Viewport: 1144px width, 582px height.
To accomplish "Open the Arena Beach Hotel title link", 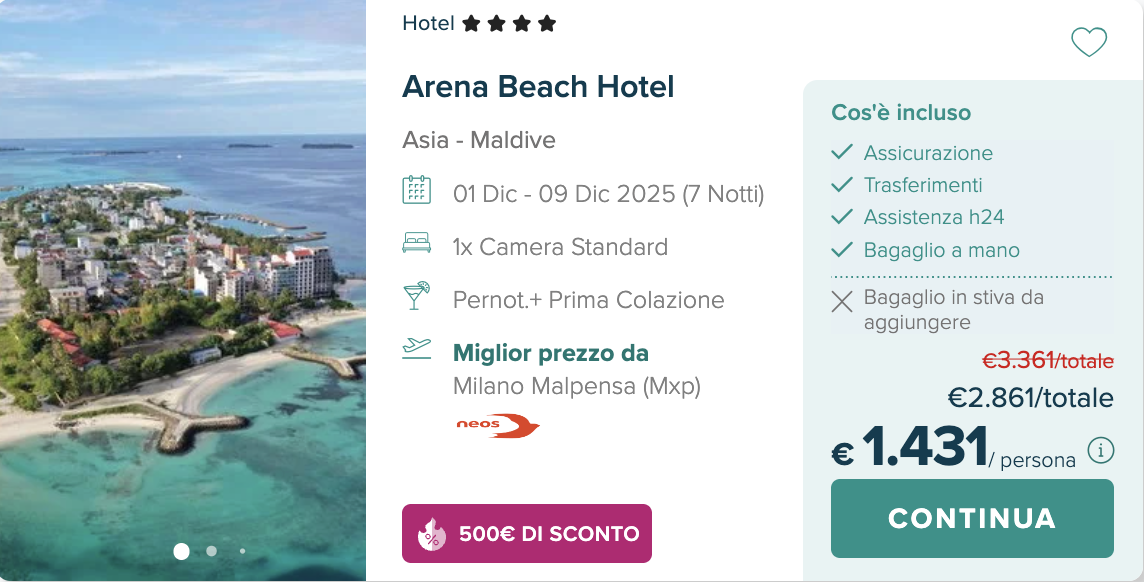I will [x=538, y=87].
